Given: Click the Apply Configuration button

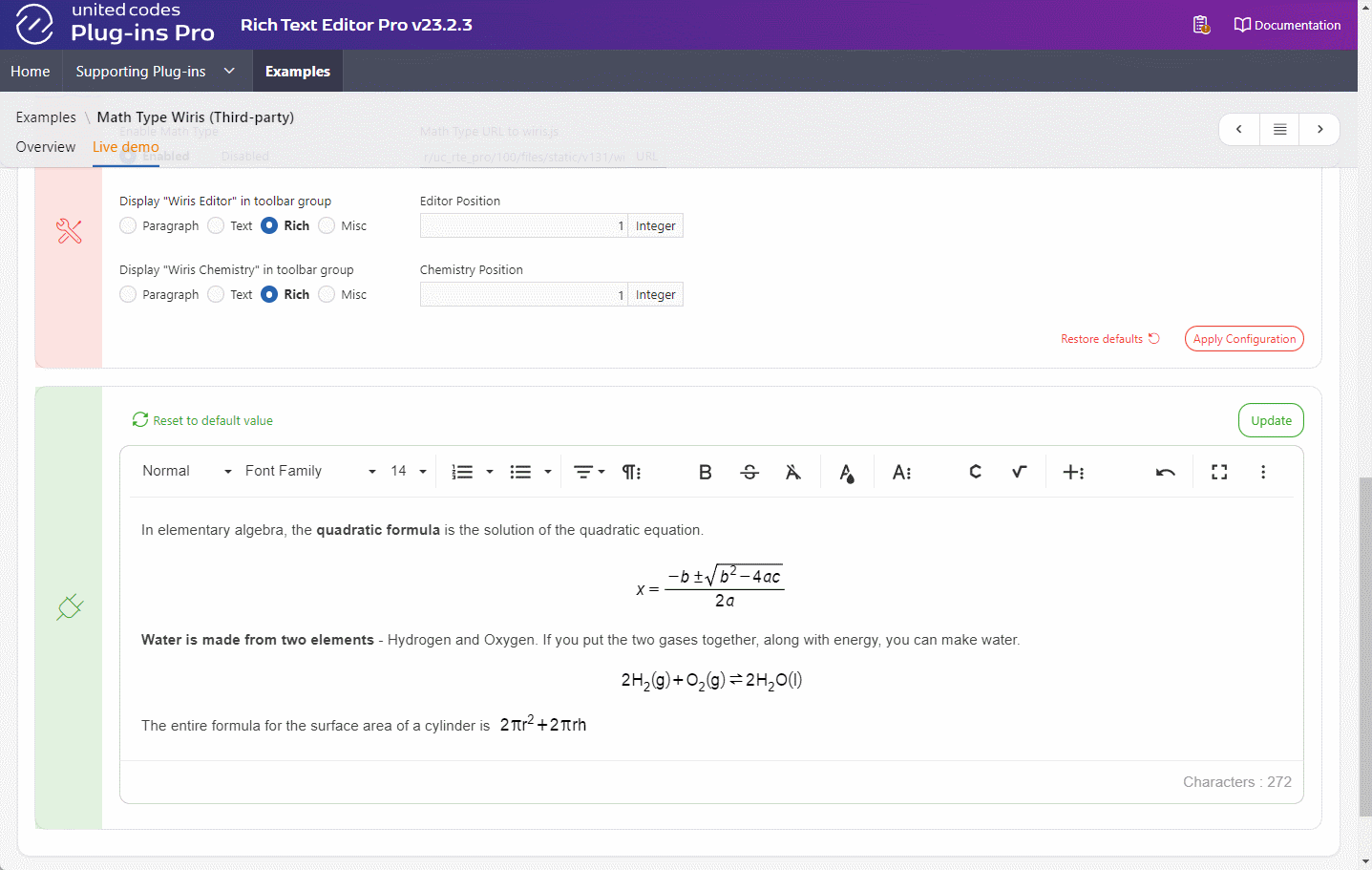Looking at the screenshot, I should pos(1244,339).
